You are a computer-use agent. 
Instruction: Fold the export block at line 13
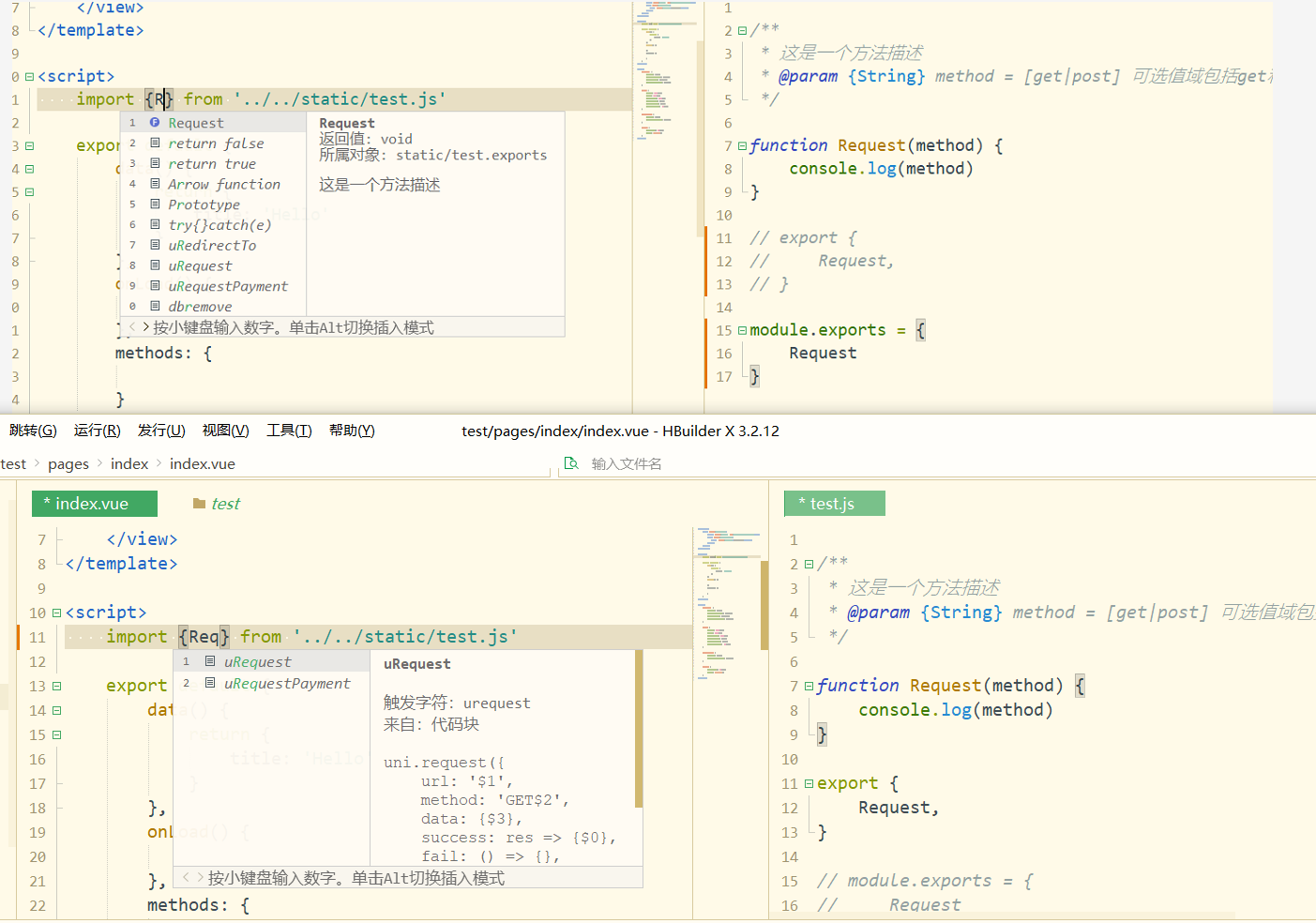pyautogui.click(x=56, y=686)
